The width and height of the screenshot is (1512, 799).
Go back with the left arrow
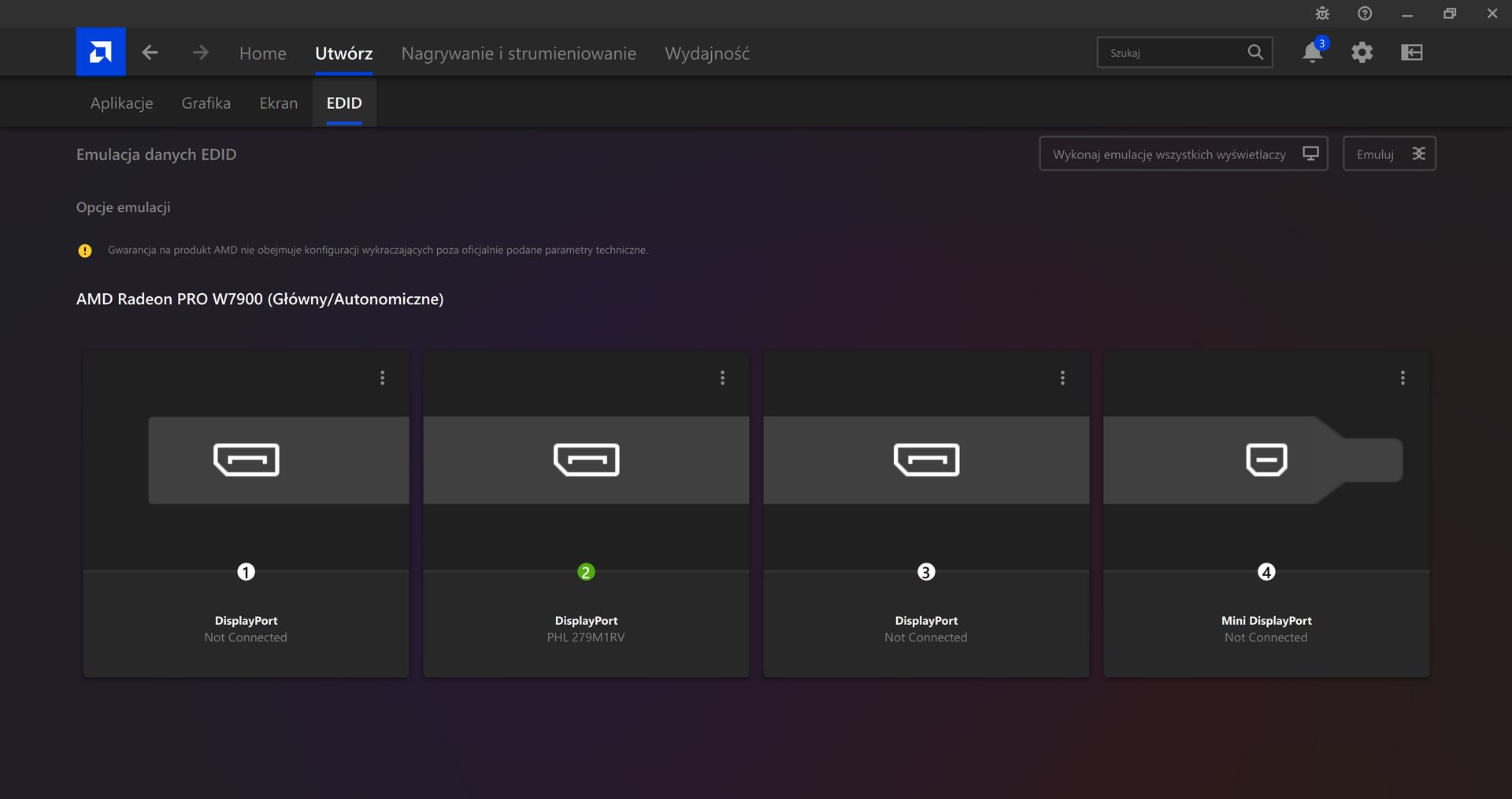tap(150, 53)
